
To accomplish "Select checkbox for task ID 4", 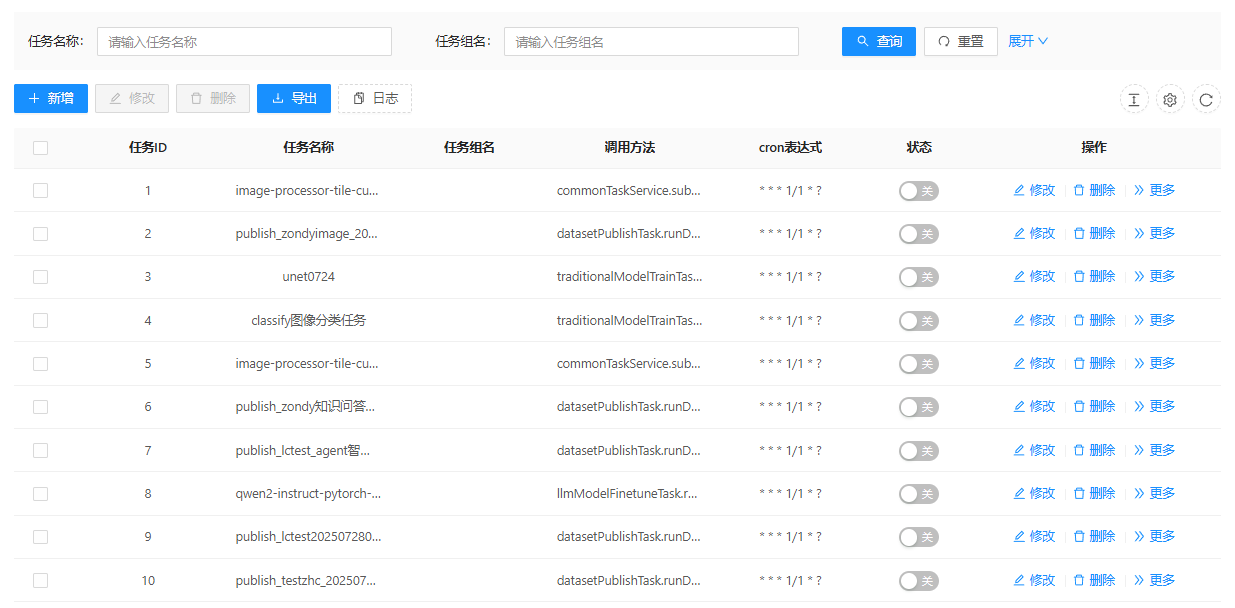I will click(40, 320).
